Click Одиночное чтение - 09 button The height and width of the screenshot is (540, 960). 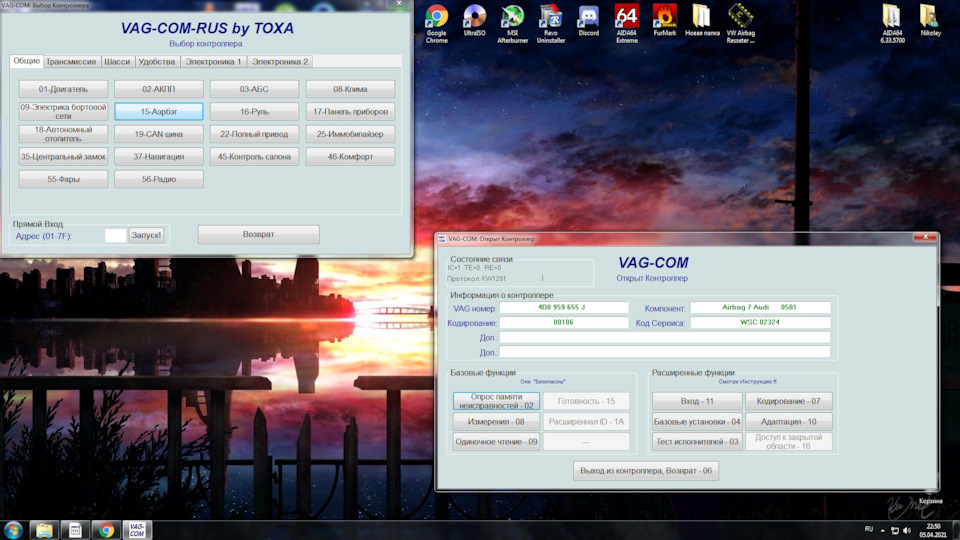tap(496, 441)
